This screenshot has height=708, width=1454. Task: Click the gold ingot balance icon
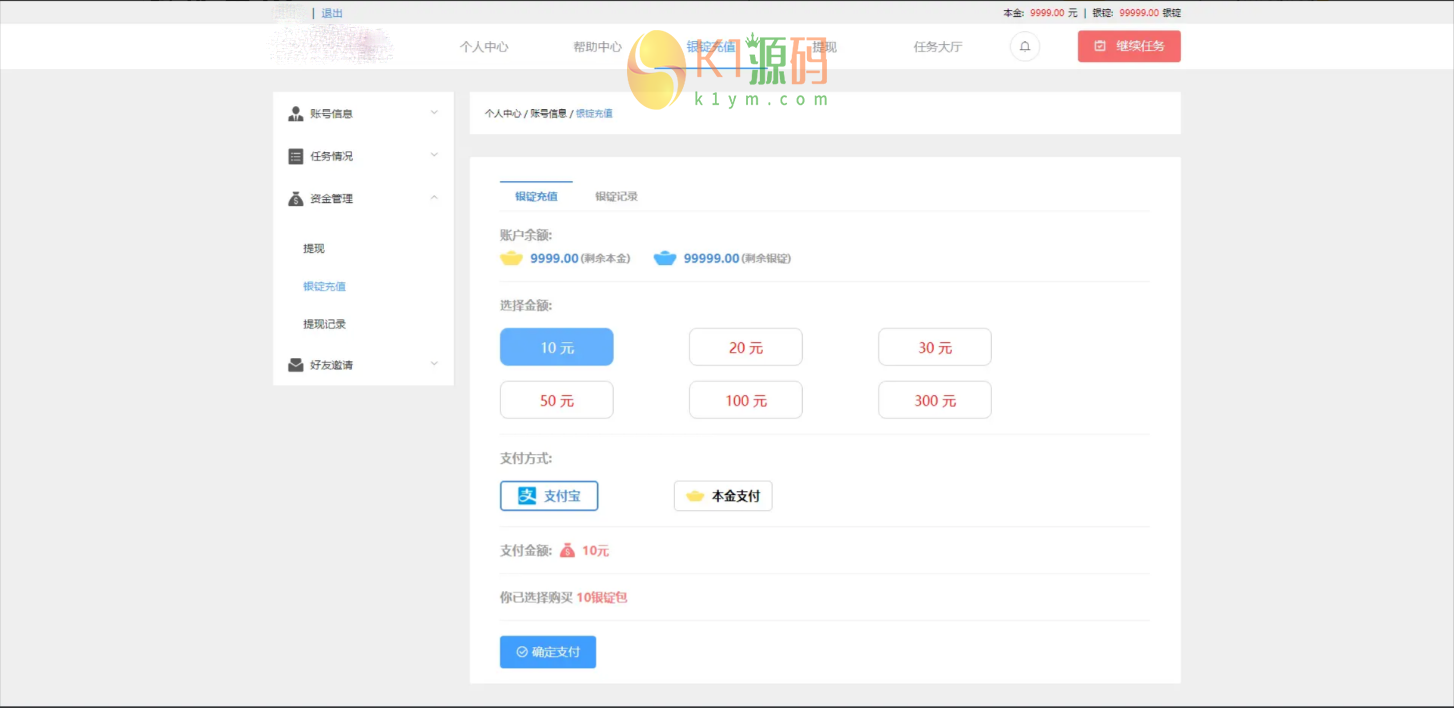[x=512, y=258]
